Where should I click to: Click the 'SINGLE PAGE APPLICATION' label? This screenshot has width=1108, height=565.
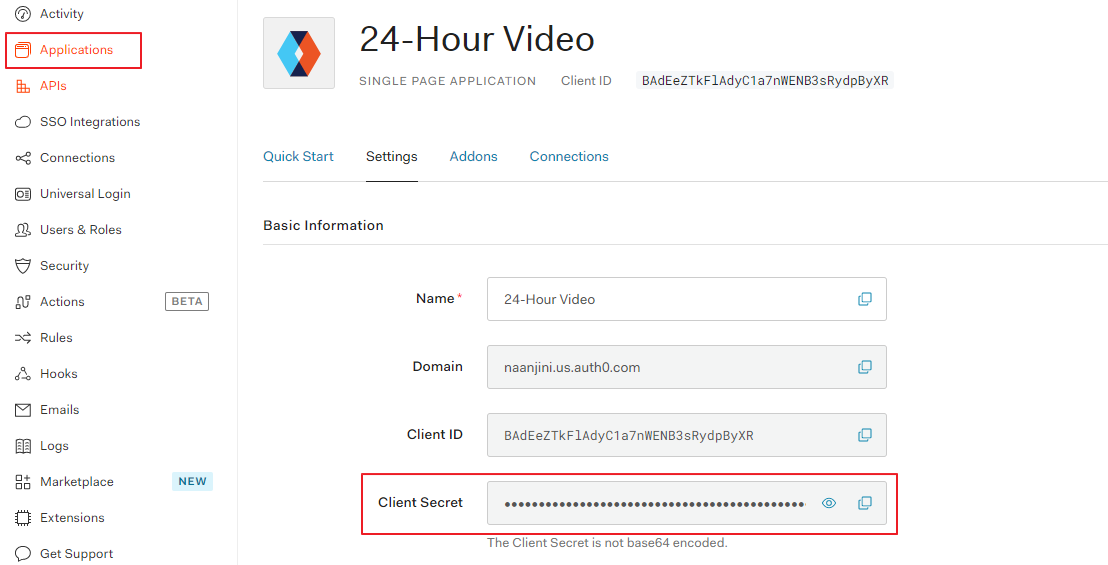pos(447,81)
